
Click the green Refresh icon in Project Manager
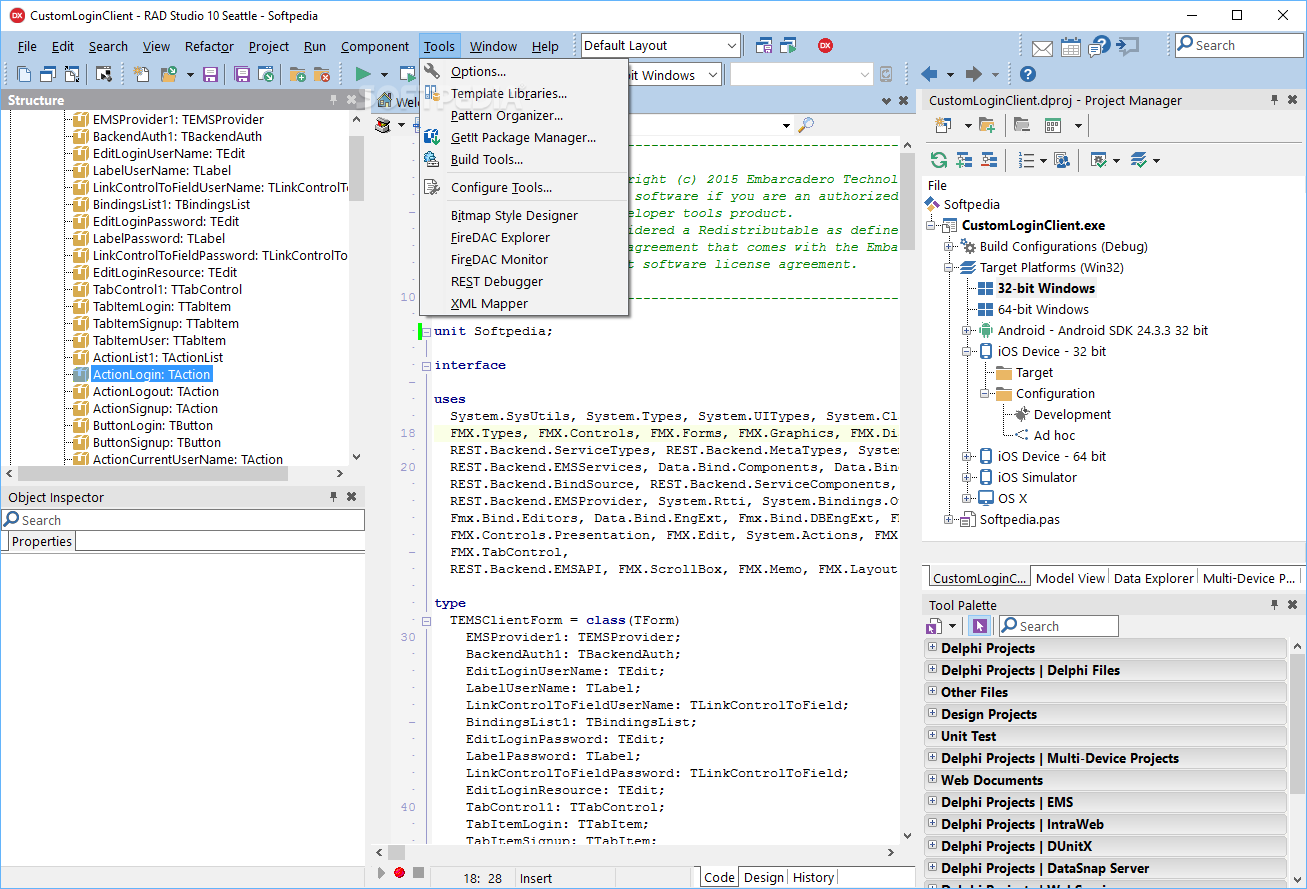938,160
